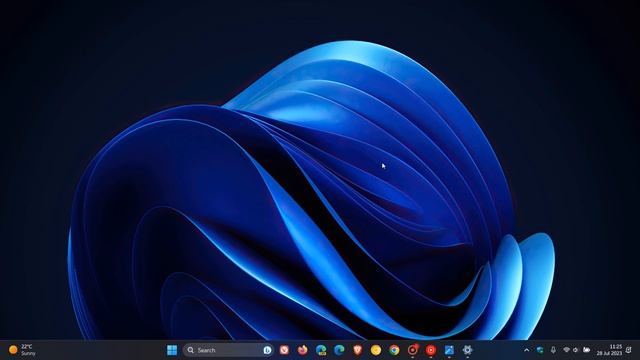This screenshot has width=640, height=360.
Task: Open Bing Chat icon in search box
Action: pyautogui.click(x=267, y=350)
